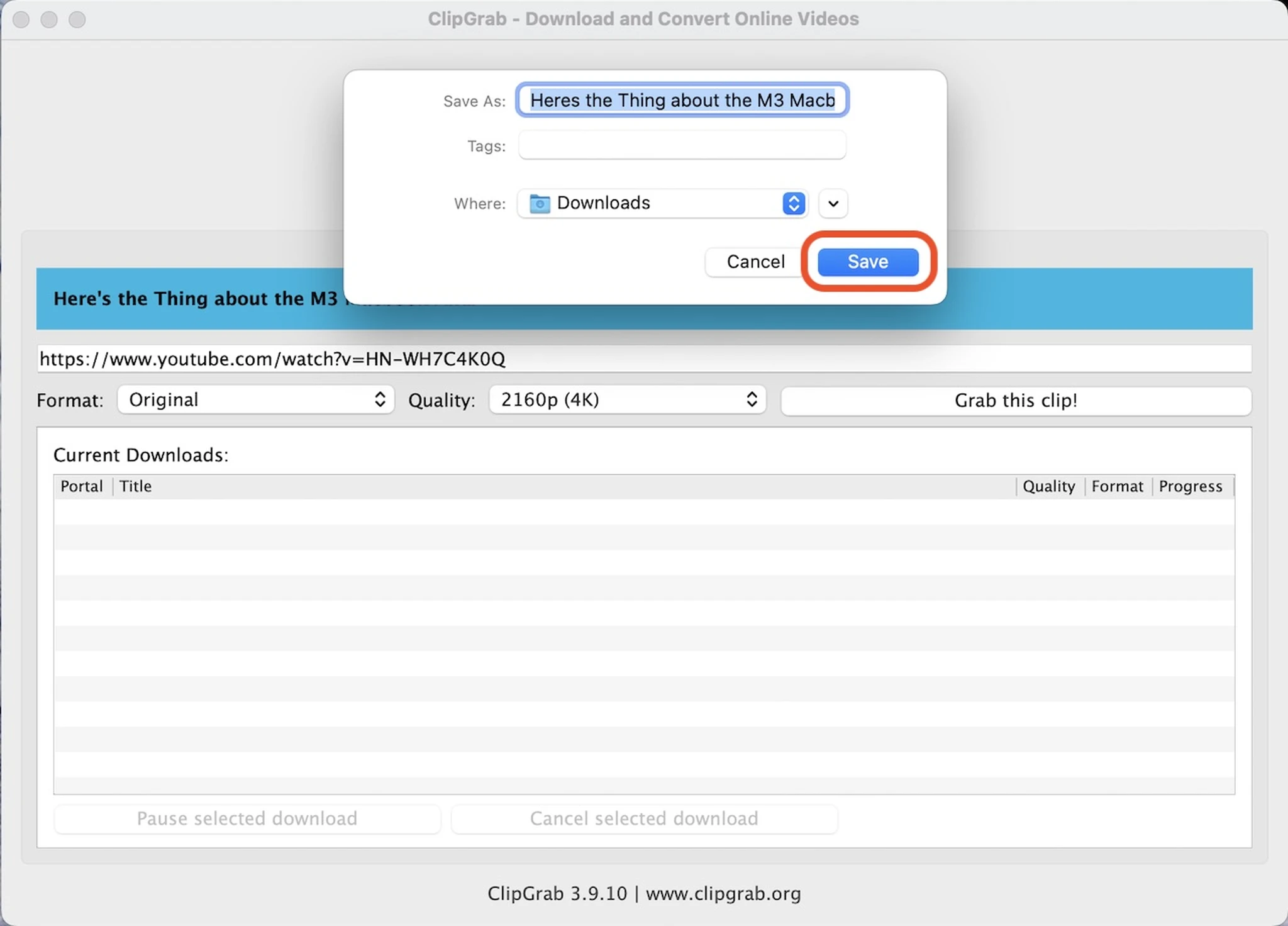
Task: Click the Format label text
Action: click(70, 401)
